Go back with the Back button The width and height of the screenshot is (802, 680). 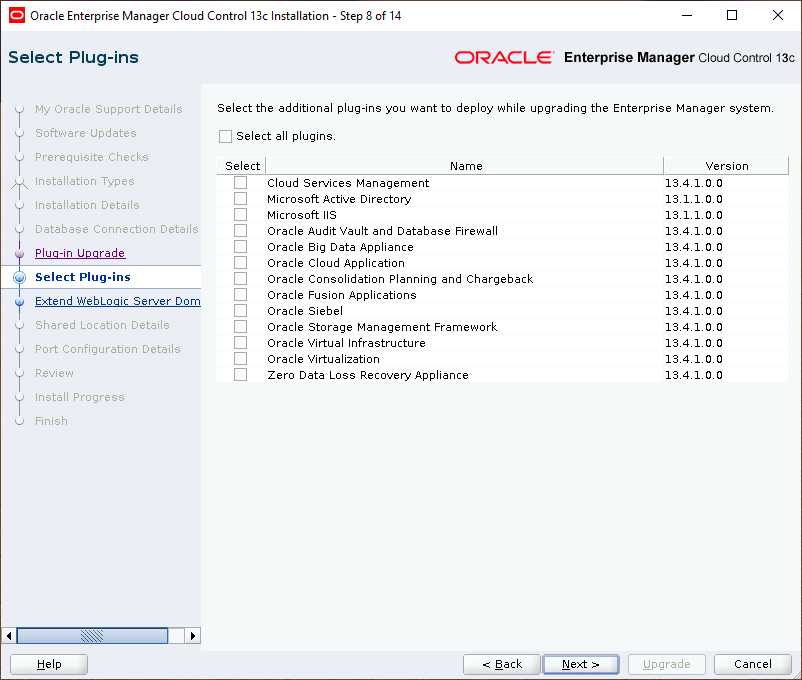click(x=502, y=664)
